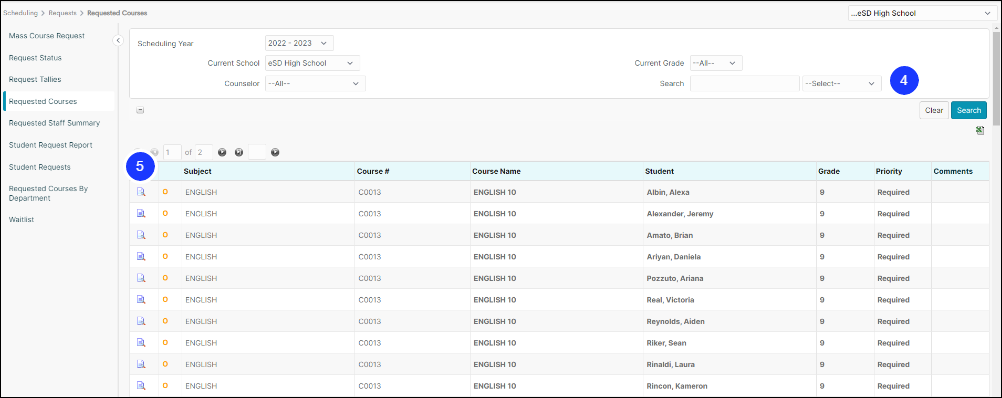Open the Current School dropdown
The height and width of the screenshot is (398, 1002).
click(312, 63)
